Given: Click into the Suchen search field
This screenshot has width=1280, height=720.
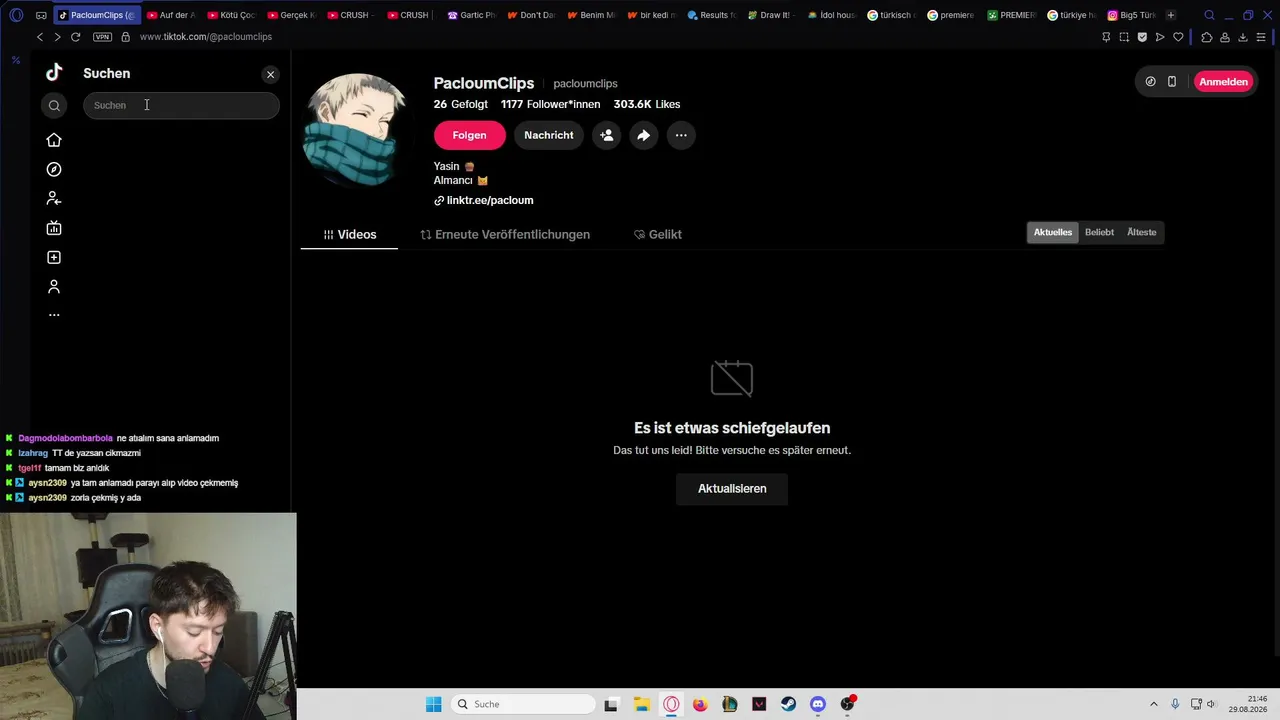Looking at the screenshot, I should pos(181,105).
